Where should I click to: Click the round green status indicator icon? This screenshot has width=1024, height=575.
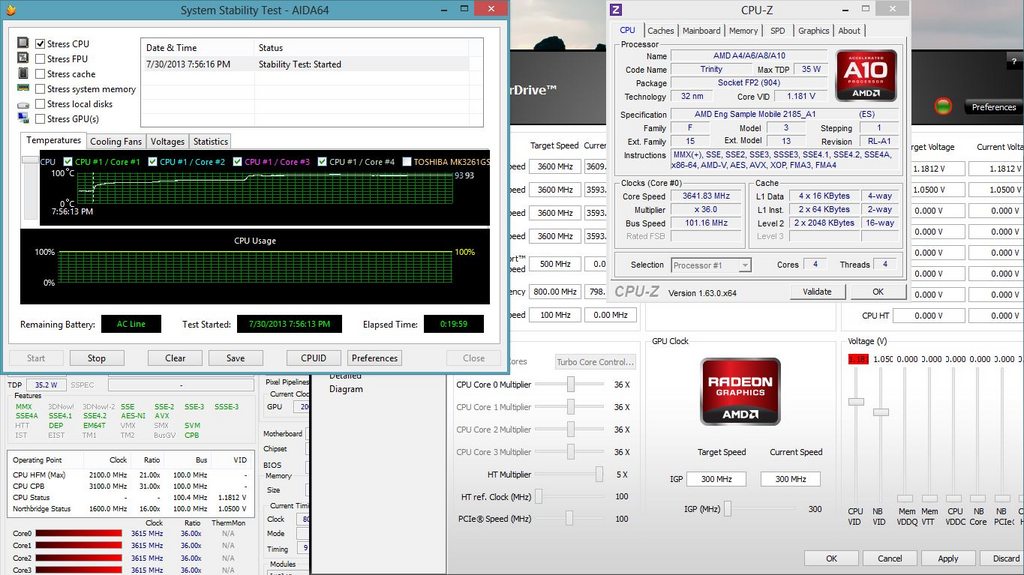(x=941, y=106)
